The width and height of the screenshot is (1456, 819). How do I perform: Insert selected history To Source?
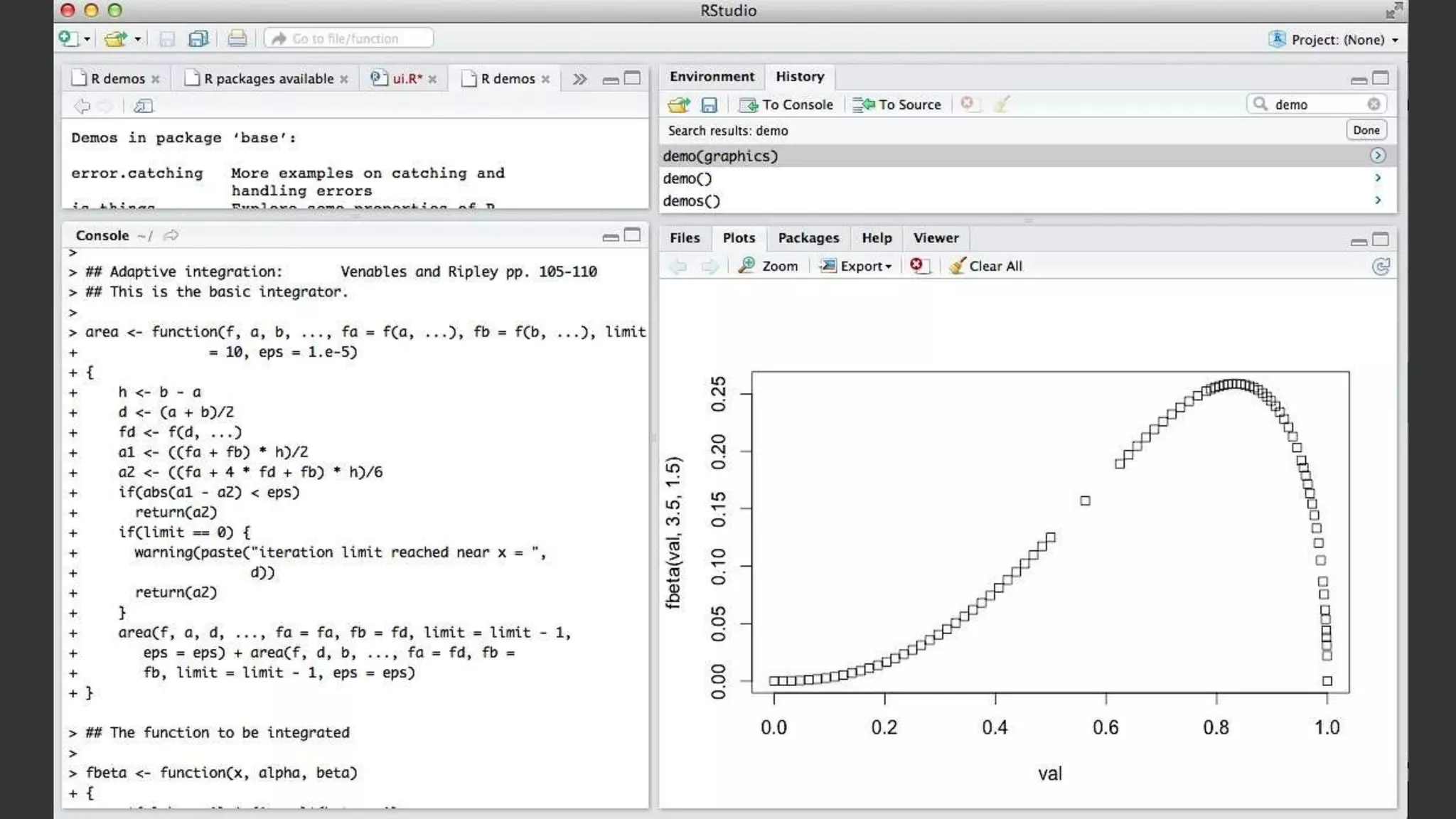point(896,105)
